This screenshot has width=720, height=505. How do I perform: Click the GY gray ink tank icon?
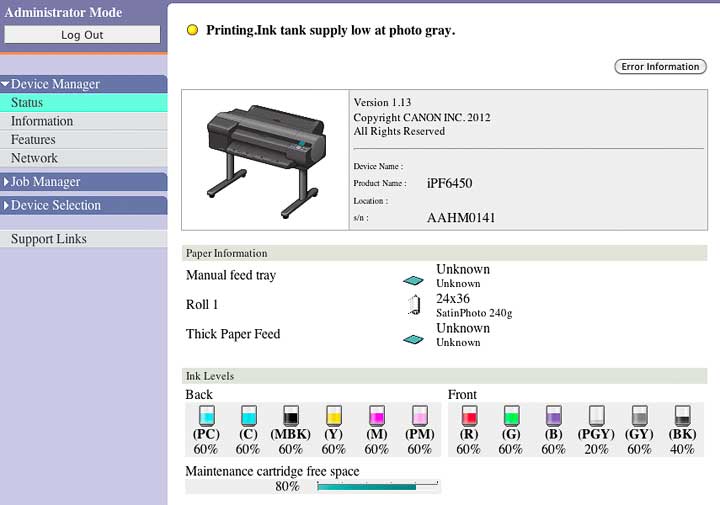640,415
